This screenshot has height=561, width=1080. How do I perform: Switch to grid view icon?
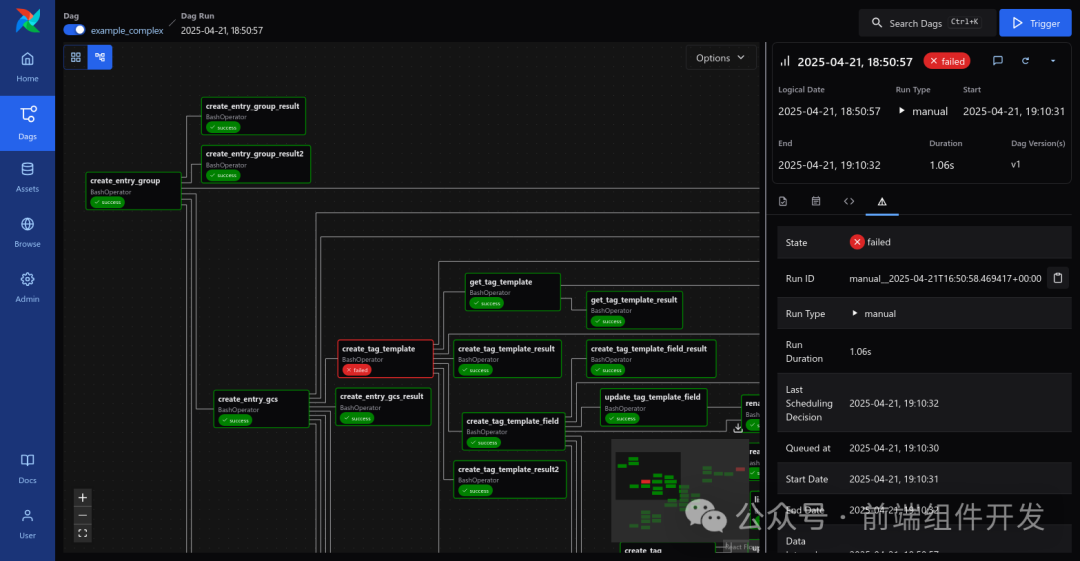76,57
